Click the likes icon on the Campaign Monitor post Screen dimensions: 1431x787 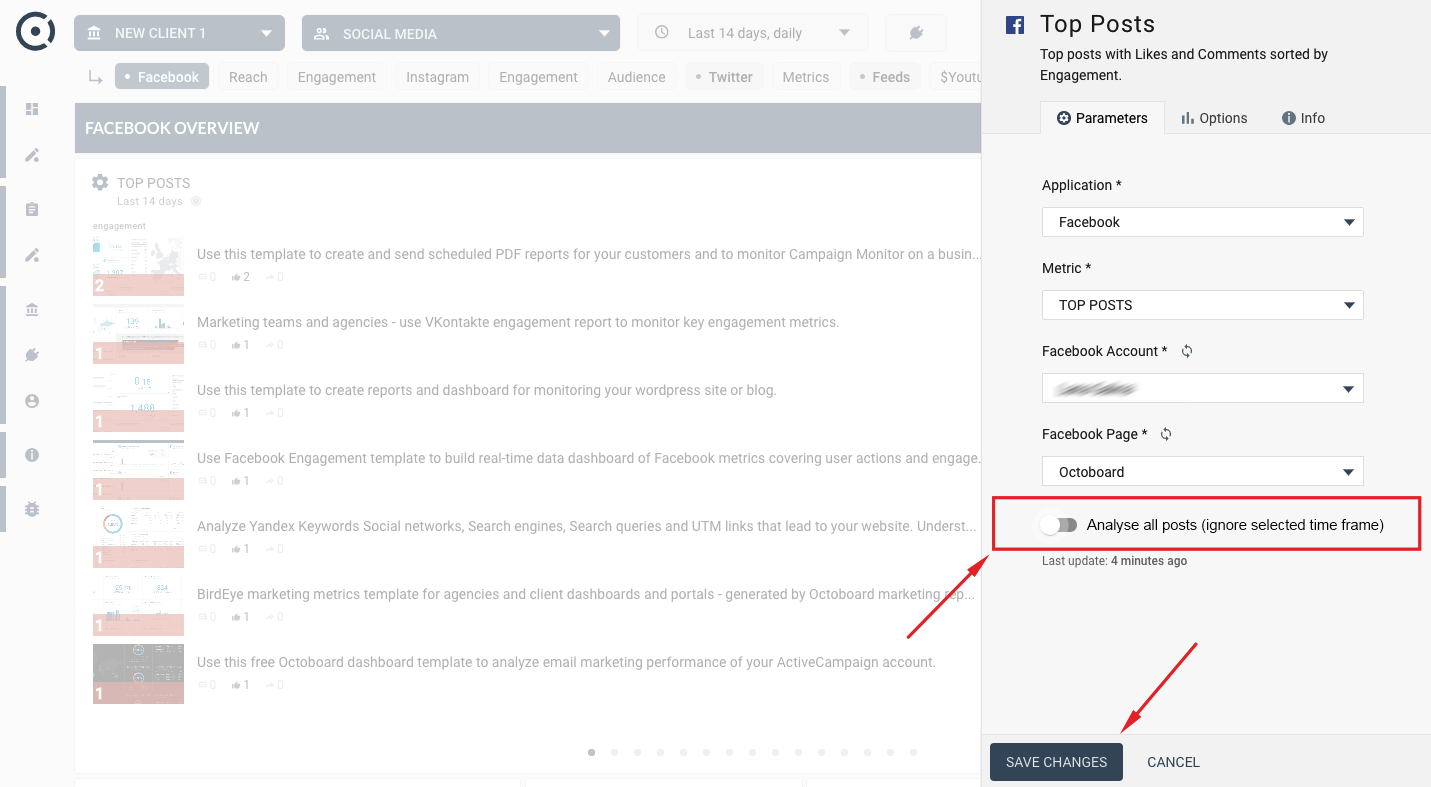pos(236,277)
